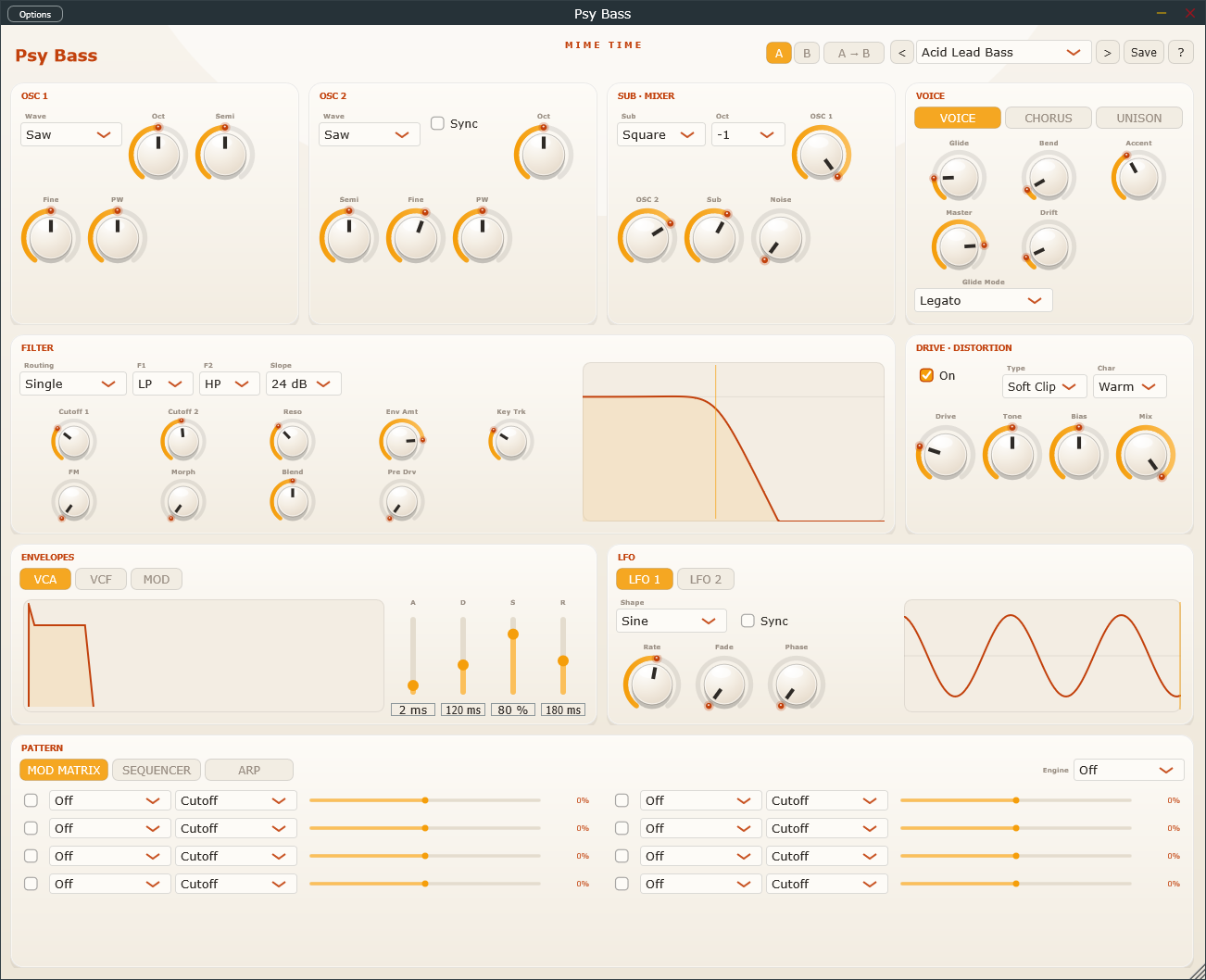Click the filter Cutoff 1 knob
1206x980 pixels.
click(74, 441)
